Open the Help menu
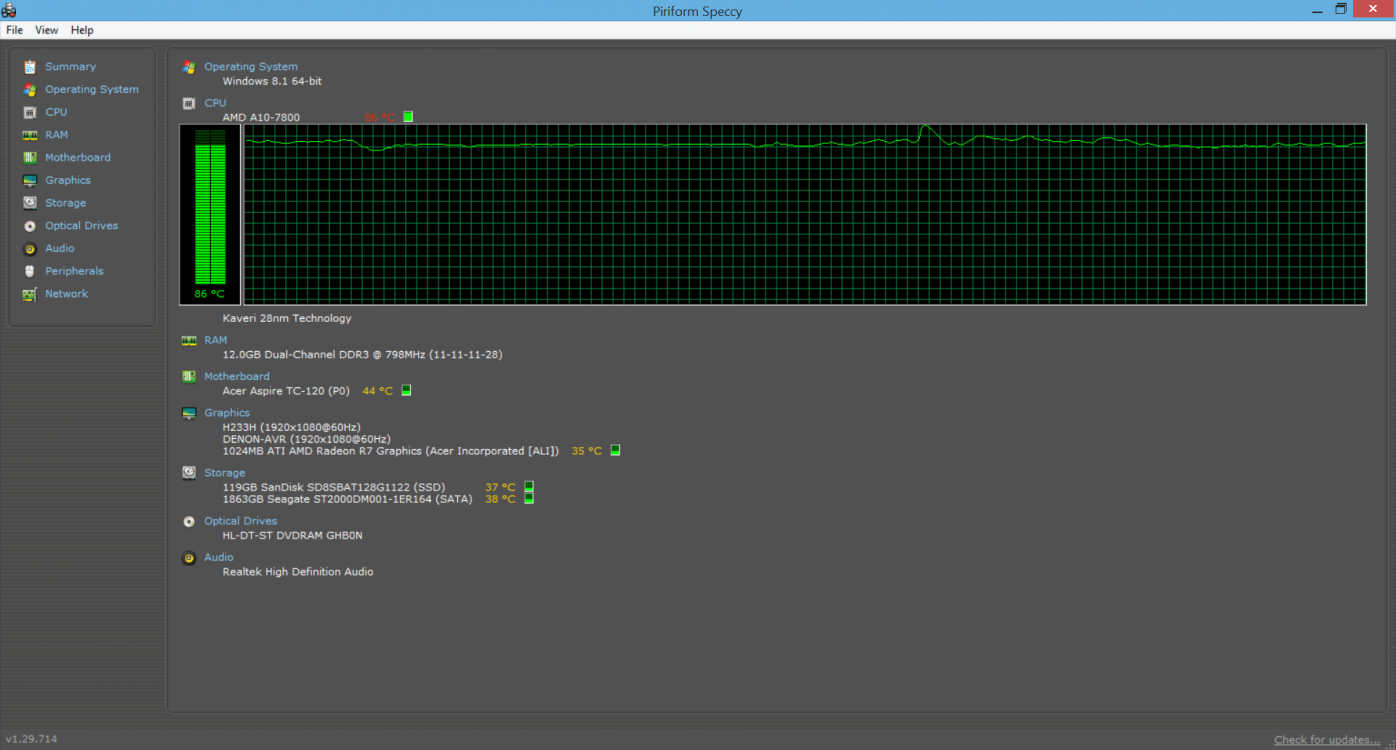Viewport: 1396px width, 750px height. point(82,30)
